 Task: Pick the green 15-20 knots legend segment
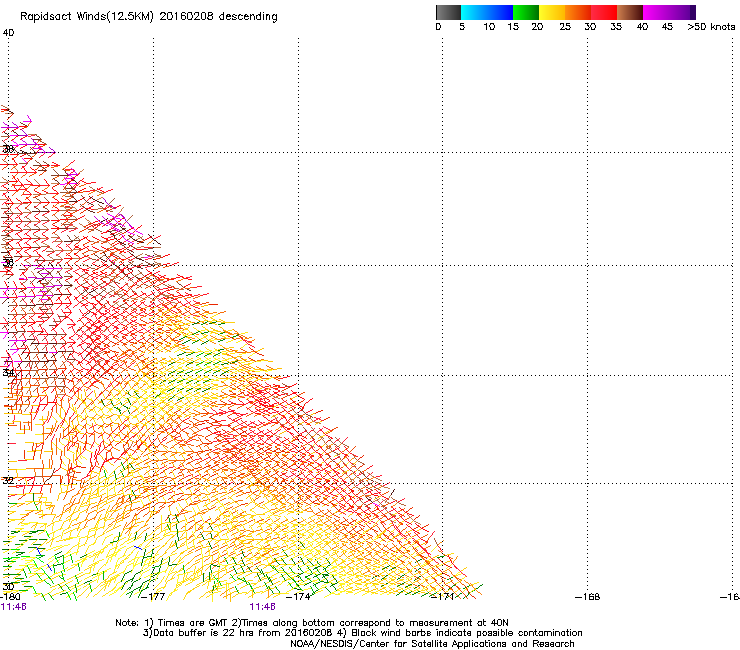pos(526,12)
